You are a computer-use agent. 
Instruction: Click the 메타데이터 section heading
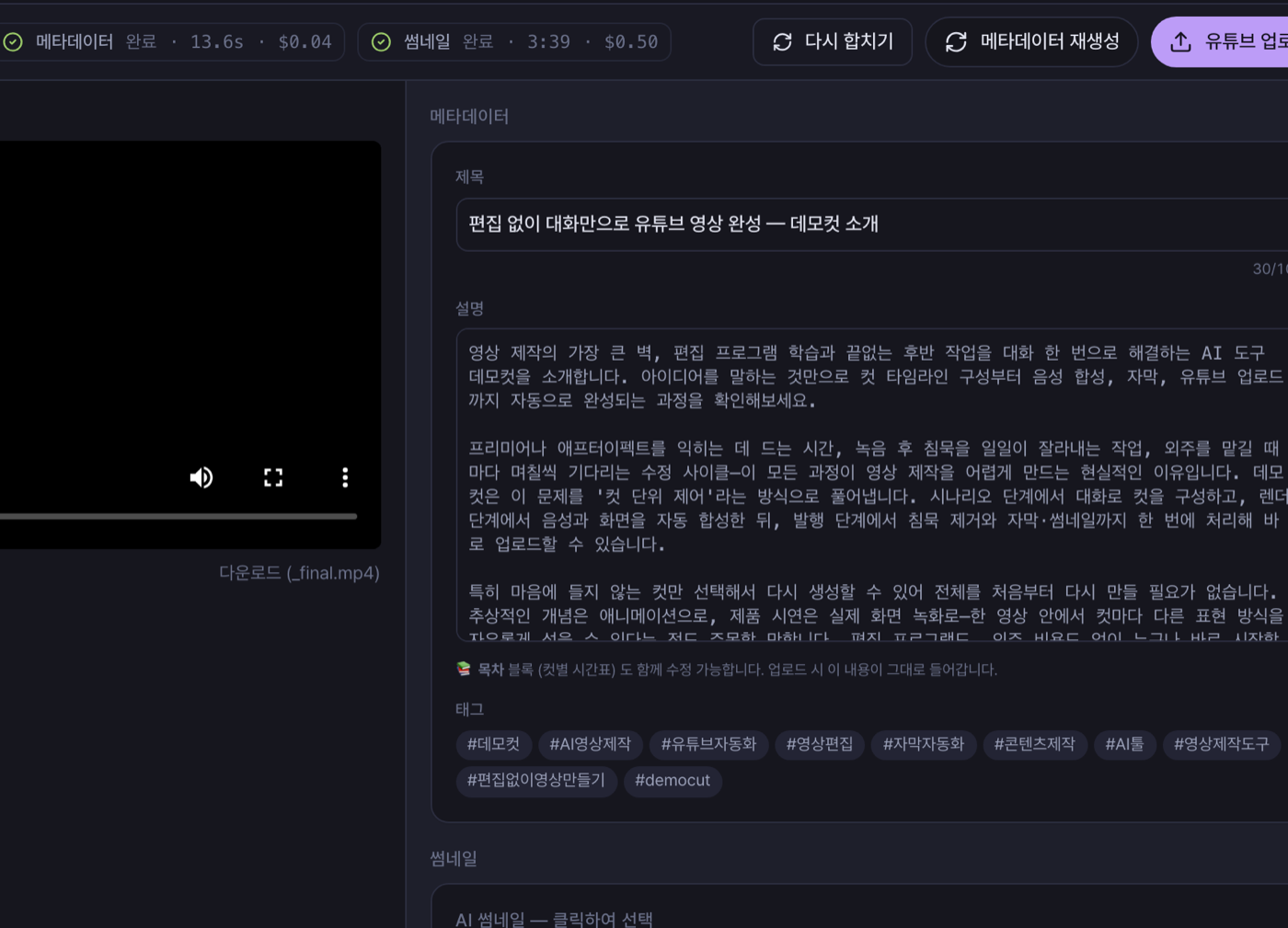pyautogui.click(x=469, y=117)
